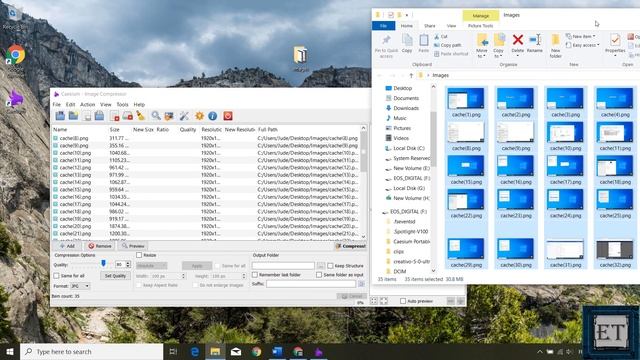Click the output folder browse button
Viewport: 640px width, 360px height.
[x=321, y=266]
